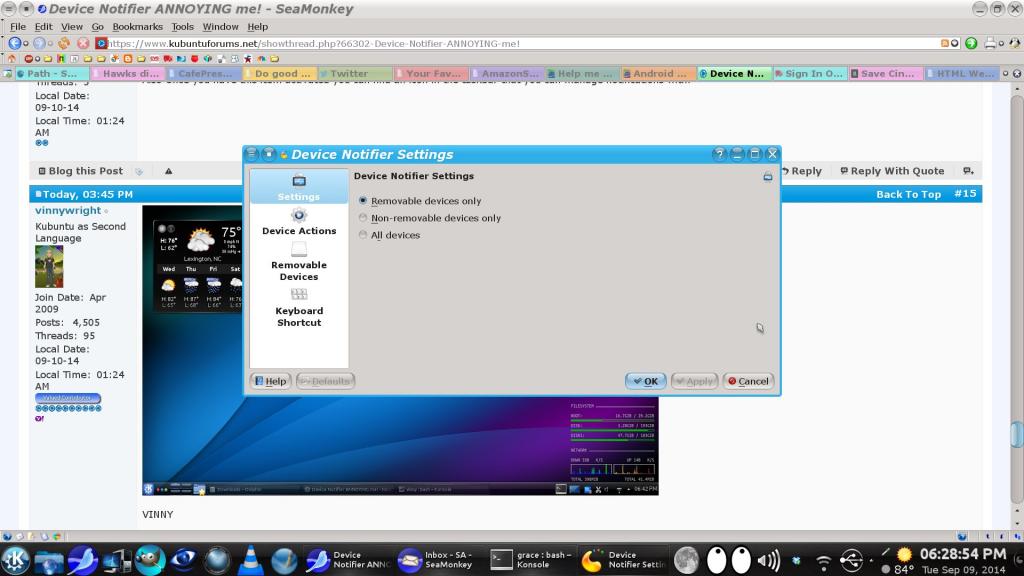Open the Keyboard Shortcut settings page
The height and width of the screenshot is (576, 1024).
pyautogui.click(x=299, y=308)
